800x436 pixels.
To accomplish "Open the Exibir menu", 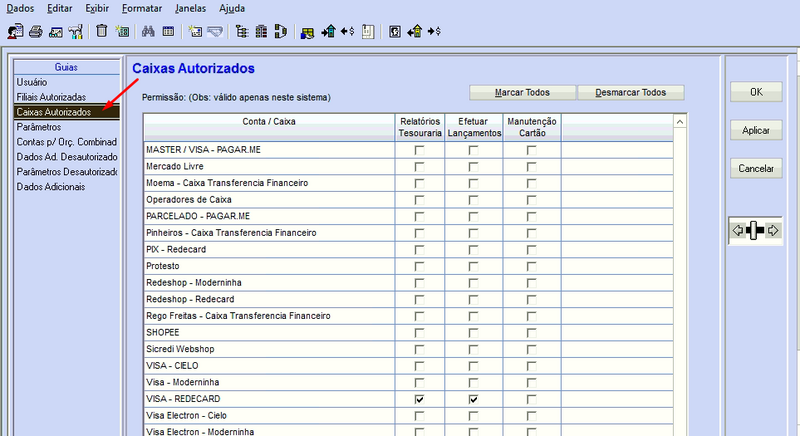I will pyautogui.click(x=97, y=8).
